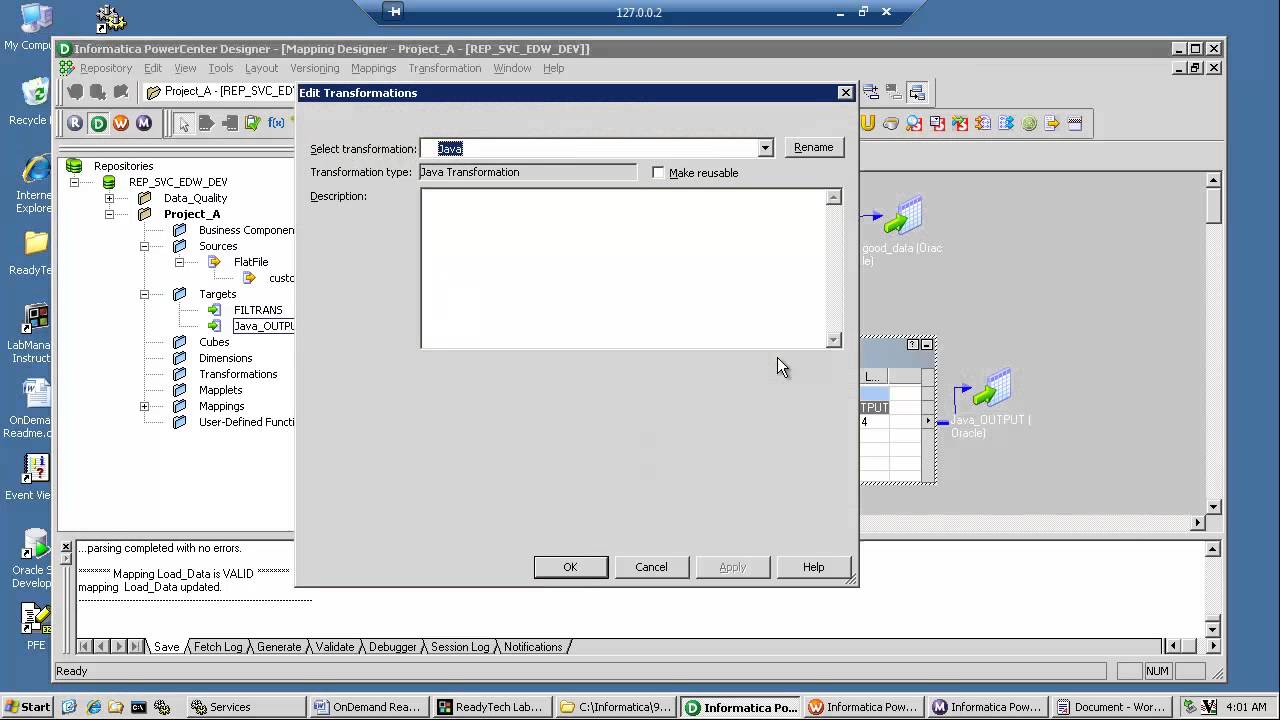Open the Source Analyzer tool icon
1280x720 pixels.
click(206, 123)
